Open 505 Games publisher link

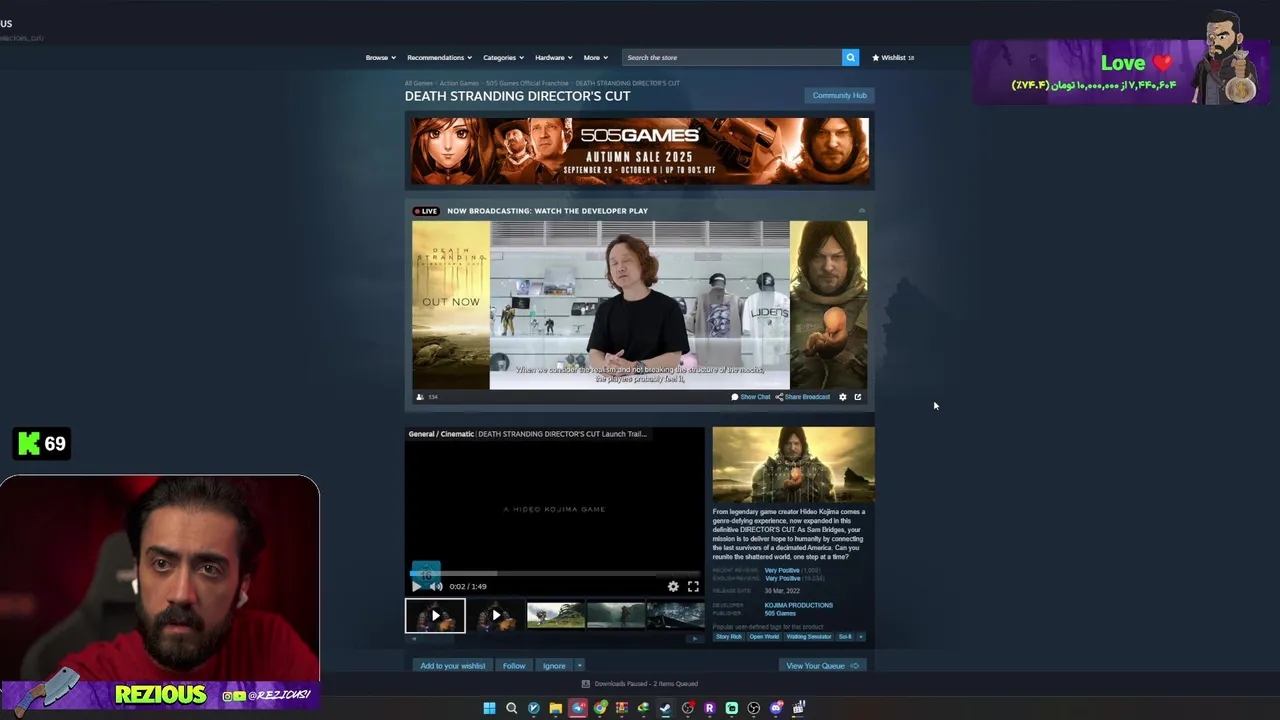780,613
